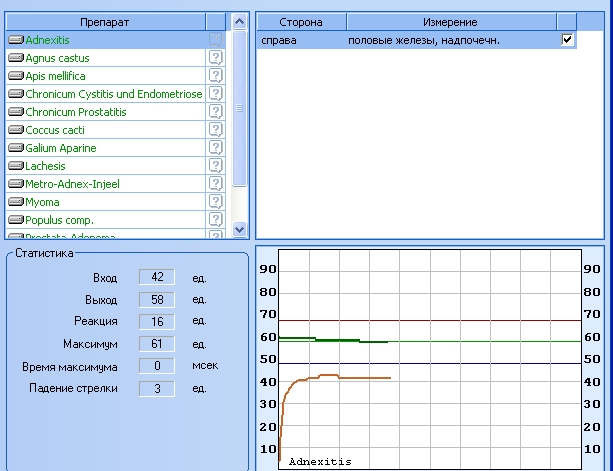Select the Adnexitis preparation row
613x471 pixels.
click(48, 40)
